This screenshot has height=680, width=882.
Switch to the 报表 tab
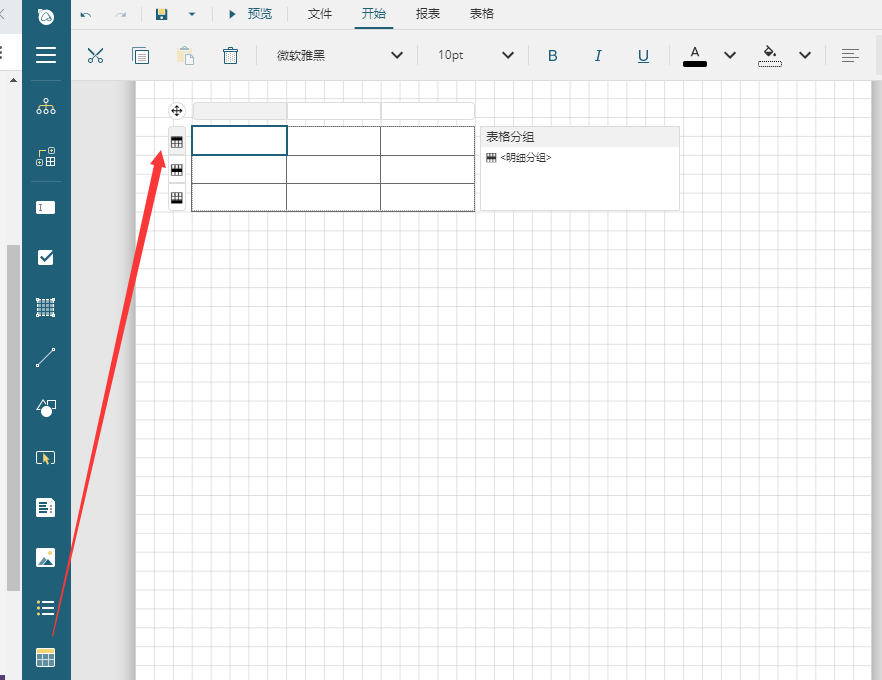428,14
